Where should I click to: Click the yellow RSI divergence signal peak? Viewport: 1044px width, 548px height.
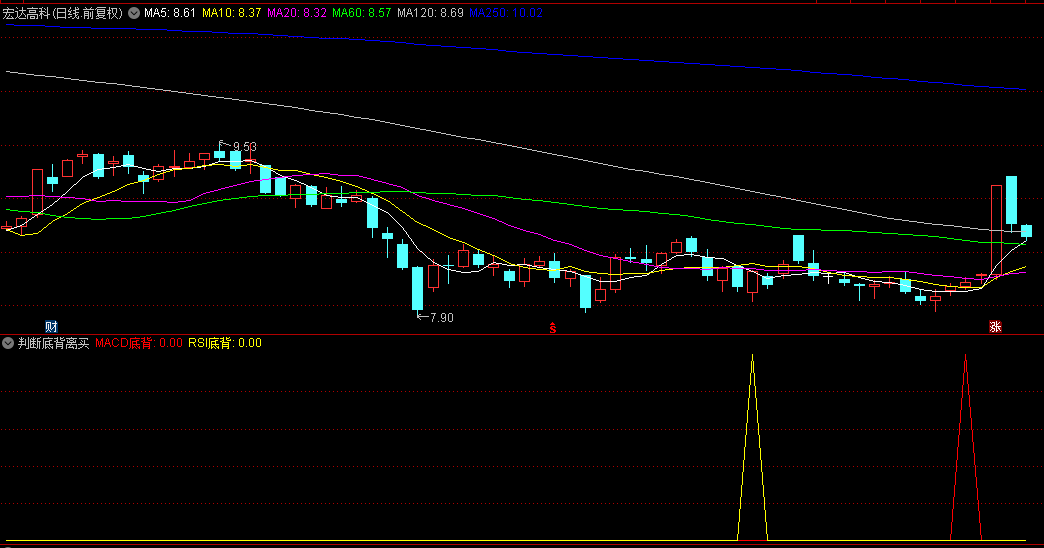[x=752, y=446]
